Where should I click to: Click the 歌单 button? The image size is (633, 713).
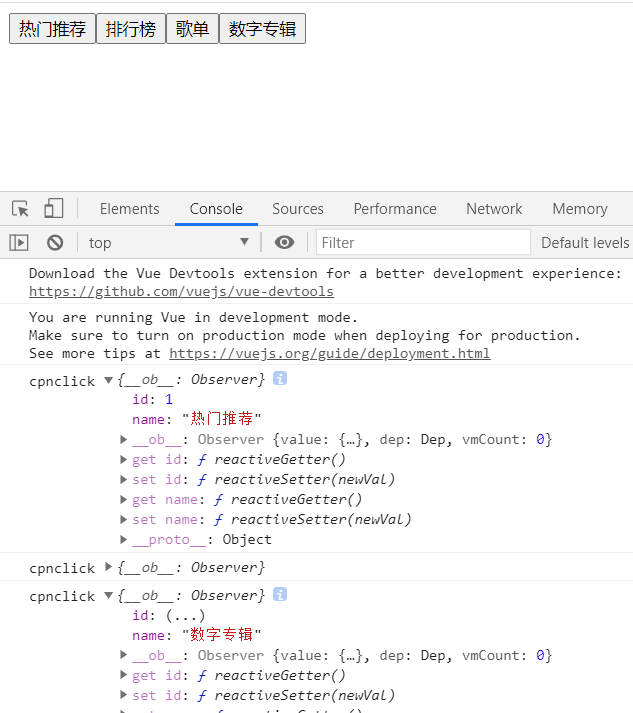pos(192,29)
